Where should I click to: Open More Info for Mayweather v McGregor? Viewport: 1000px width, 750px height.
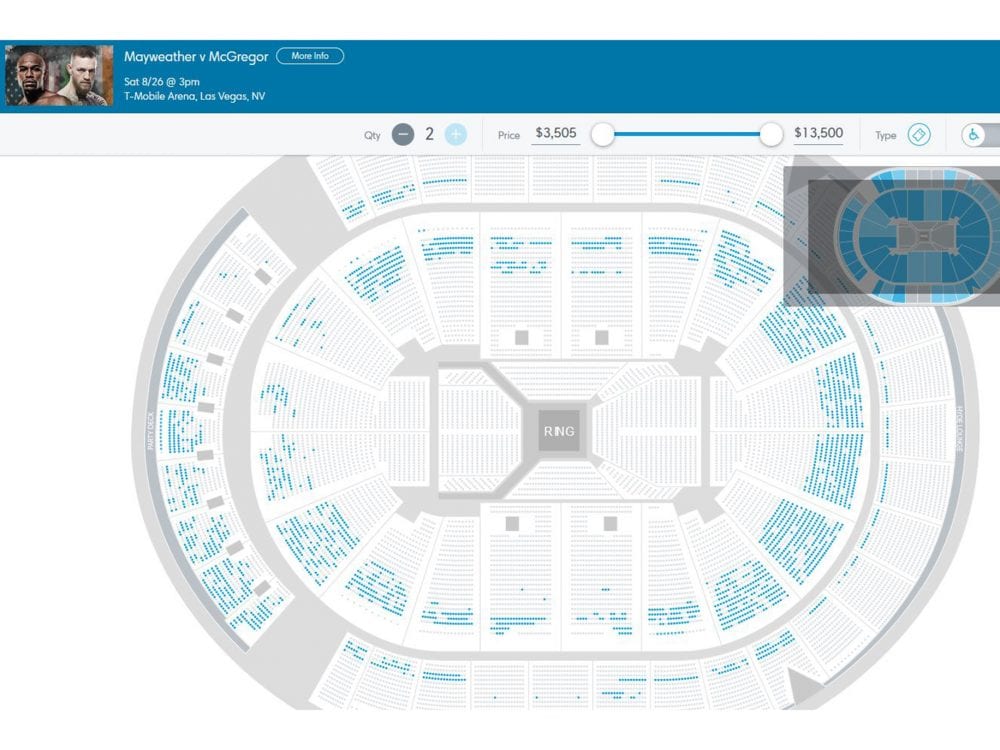310,56
